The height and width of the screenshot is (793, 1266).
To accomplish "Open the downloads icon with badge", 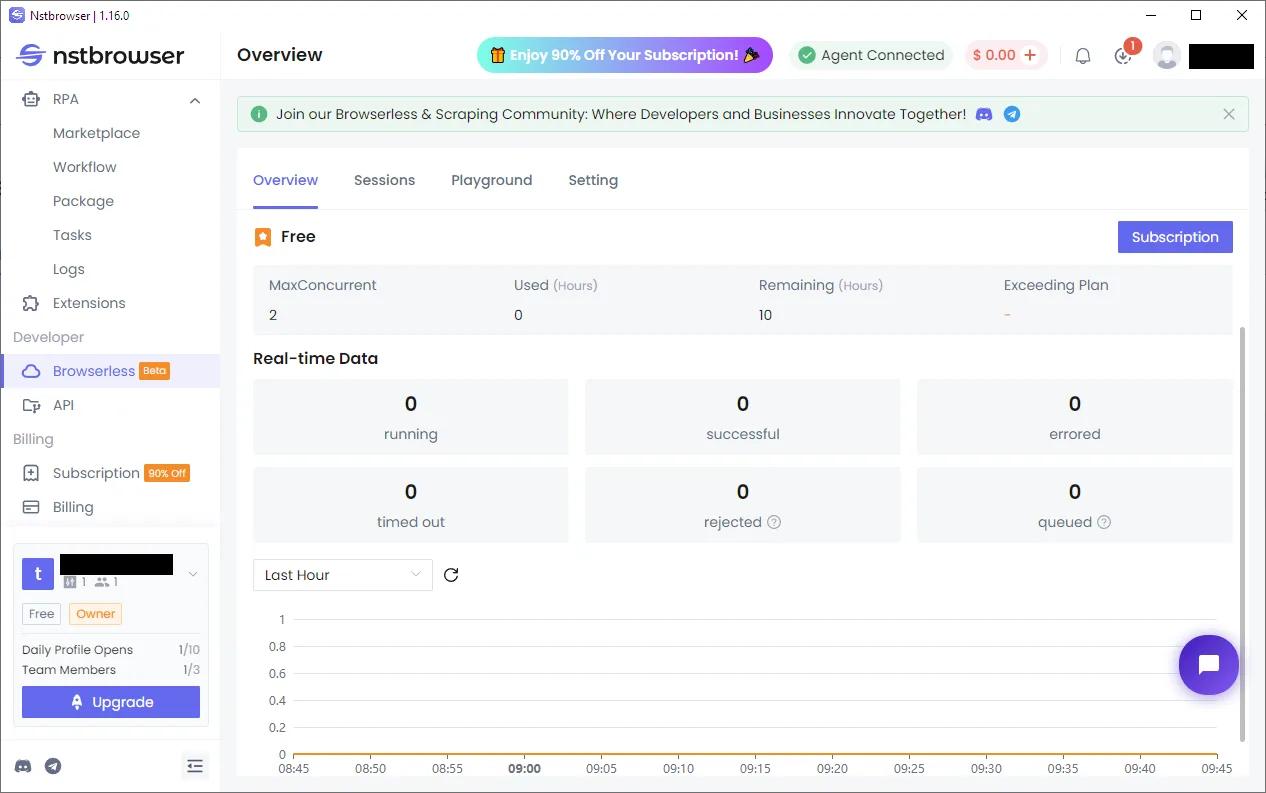I will tap(1123, 56).
